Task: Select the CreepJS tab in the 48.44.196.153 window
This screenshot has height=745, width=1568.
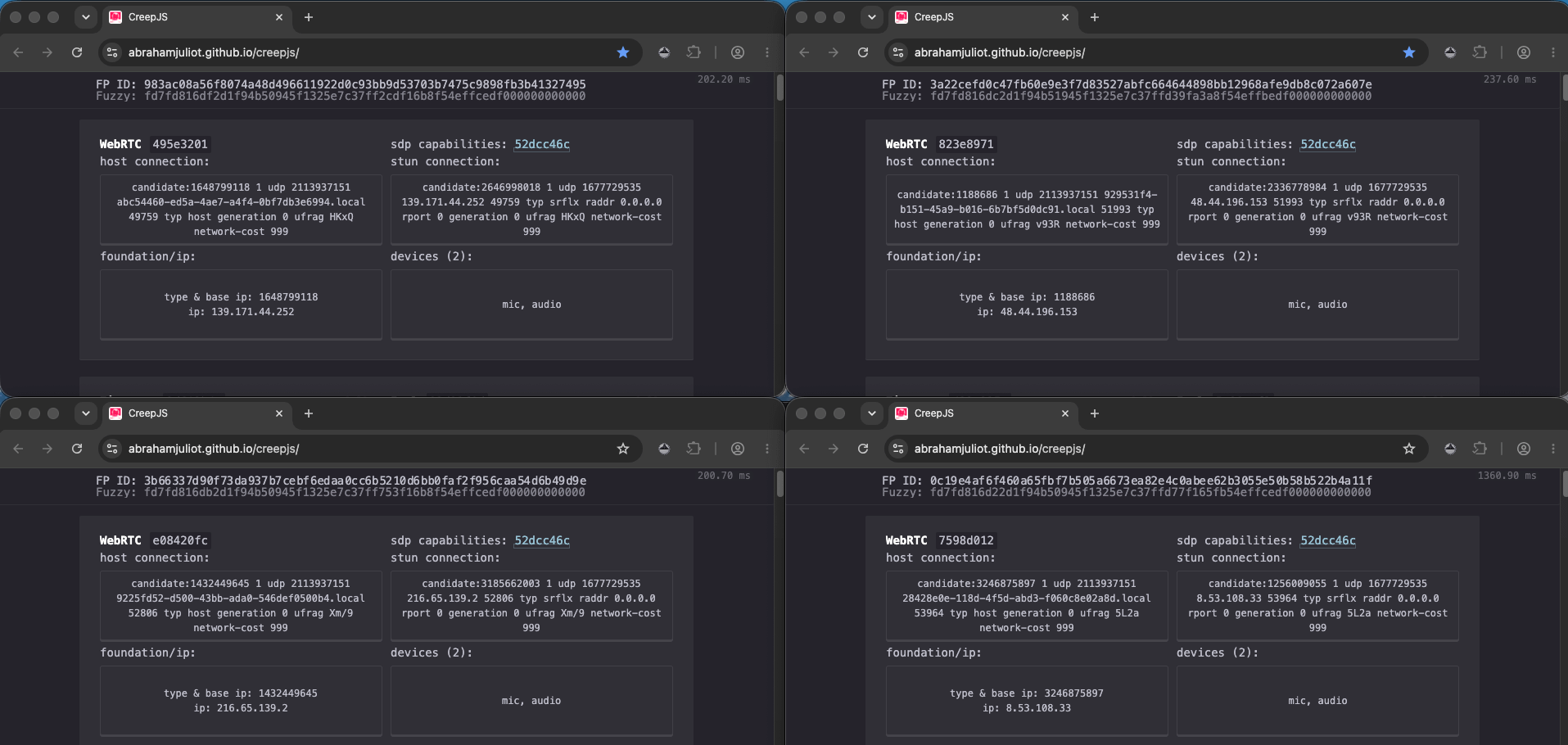Action: 983,17
